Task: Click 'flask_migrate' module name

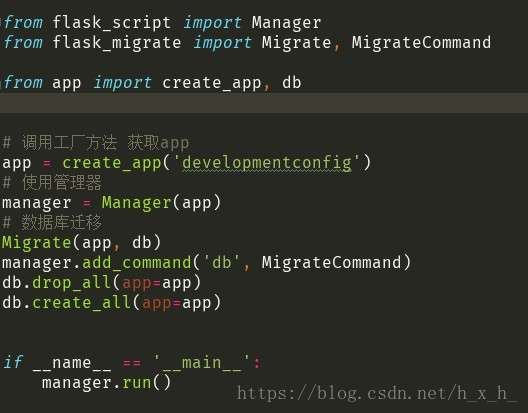Action: tap(117, 43)
